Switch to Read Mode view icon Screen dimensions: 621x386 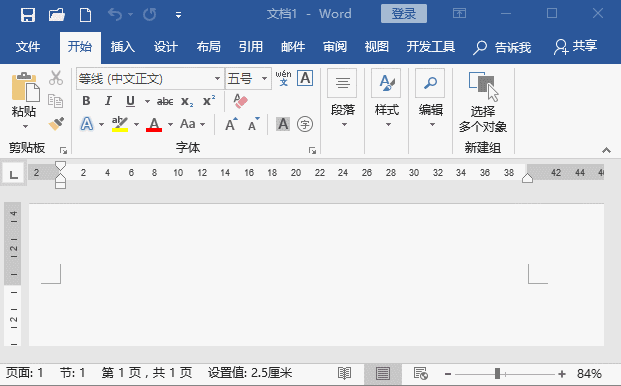(x=344, y=373)
